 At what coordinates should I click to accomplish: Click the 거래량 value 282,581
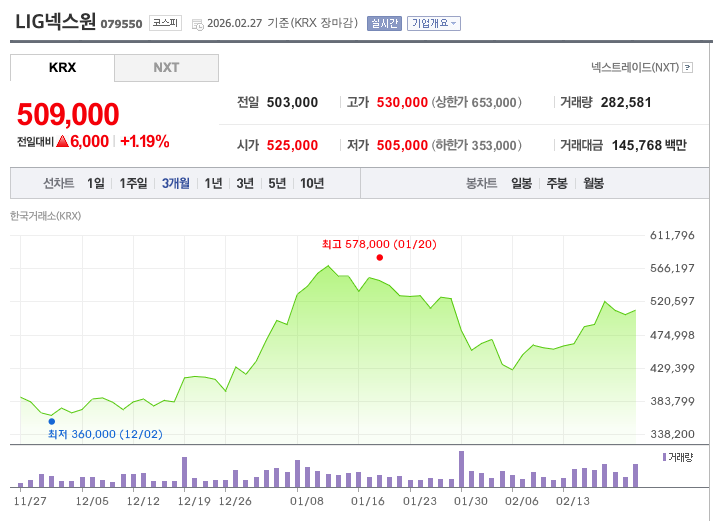626,102
